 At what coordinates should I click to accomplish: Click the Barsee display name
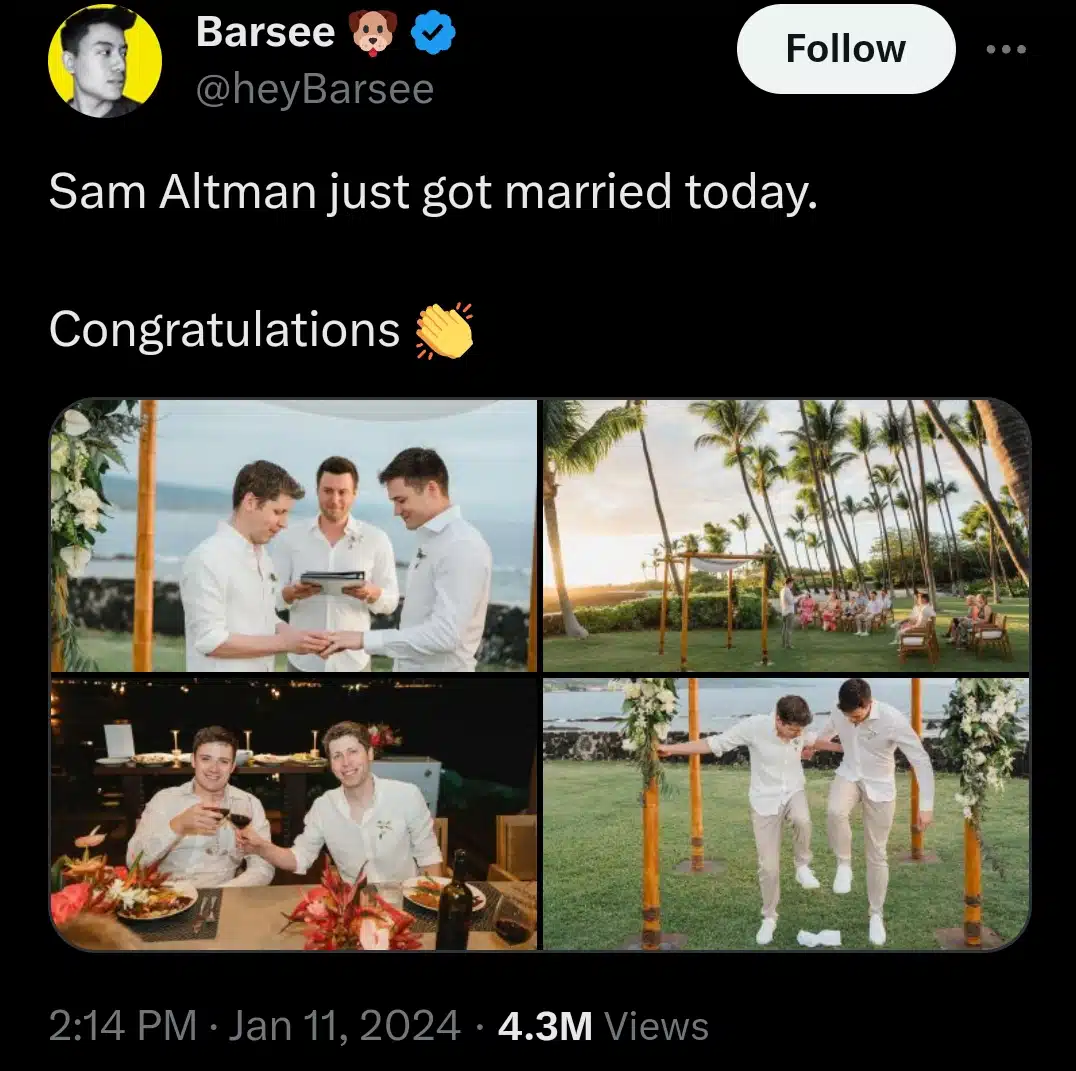(266, 31)
